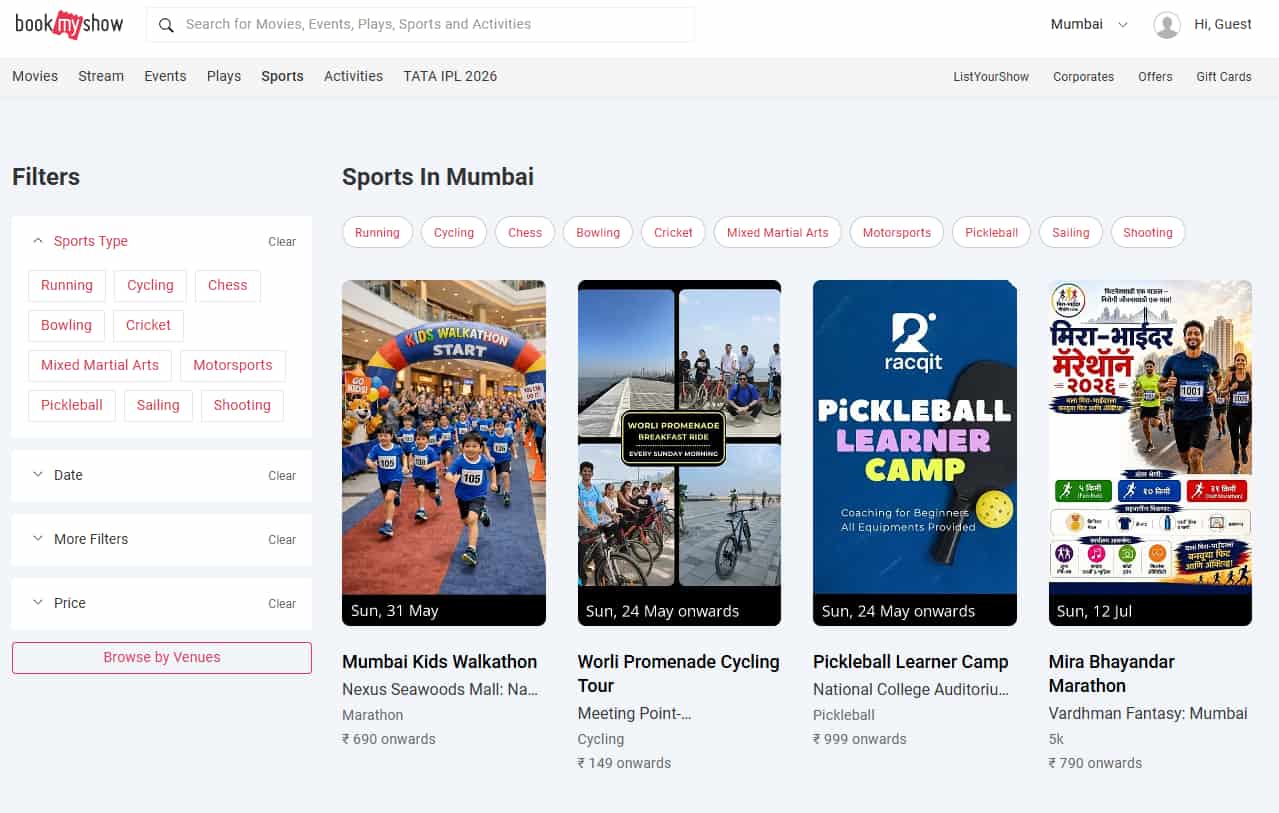Toggle Chess filter in sidebar
The height and width of the screenshot is (813, 1279).
point(227,285)
